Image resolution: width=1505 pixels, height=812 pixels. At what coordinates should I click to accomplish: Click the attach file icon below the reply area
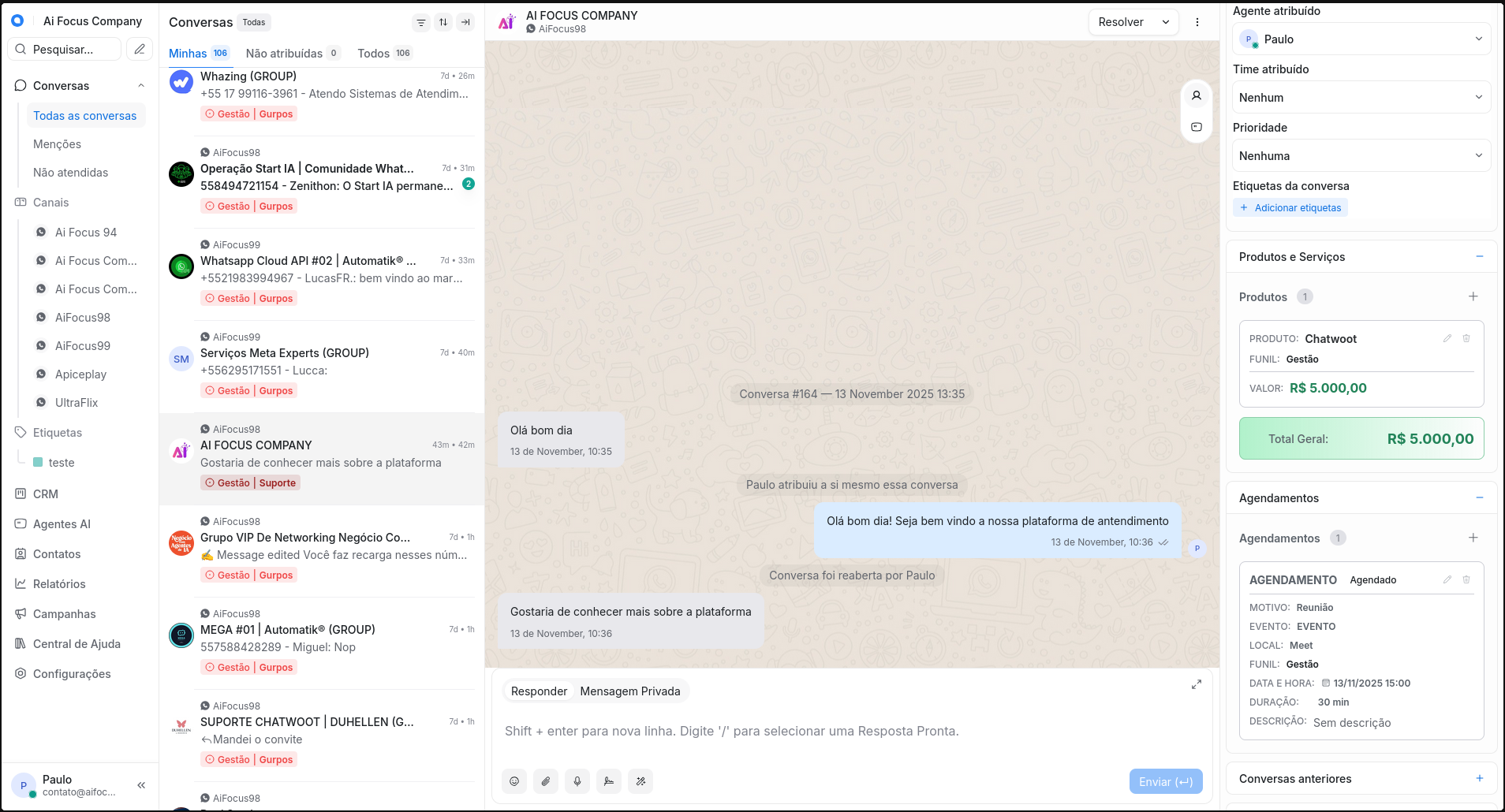point(546,781)
